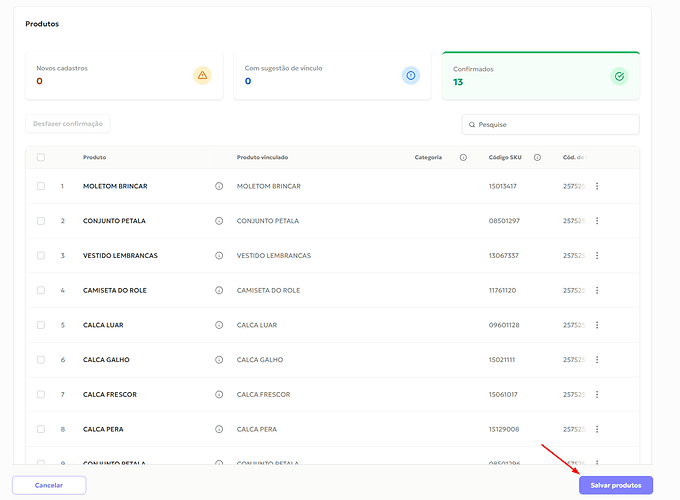The width and height of the screenshot is (680, 500).
Task: Click info icon beside VESTIDO LEMBRANCAS
Action: click(219, 256)
